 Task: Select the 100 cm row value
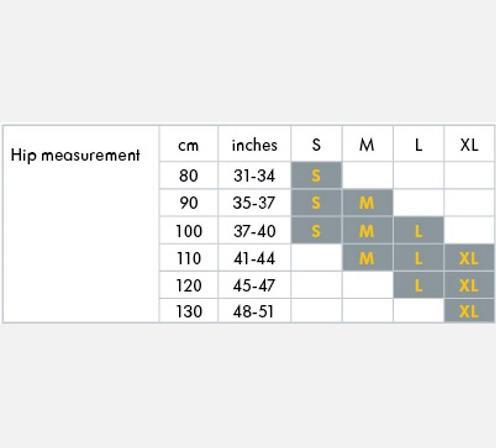click(x=189, y=231)
